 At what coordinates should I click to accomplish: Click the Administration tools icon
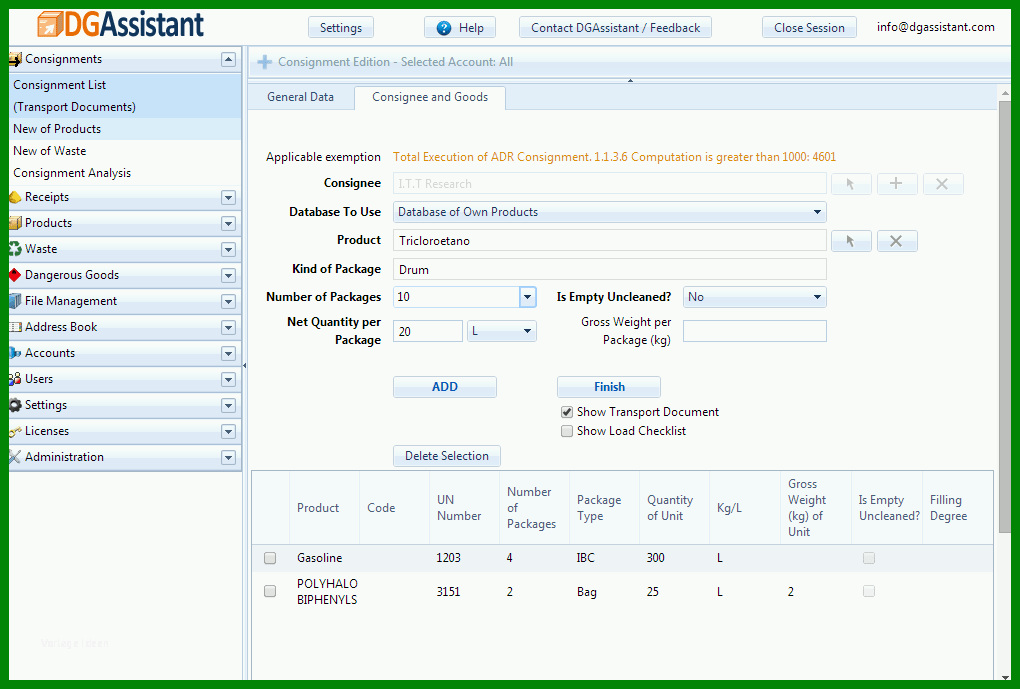15,457
